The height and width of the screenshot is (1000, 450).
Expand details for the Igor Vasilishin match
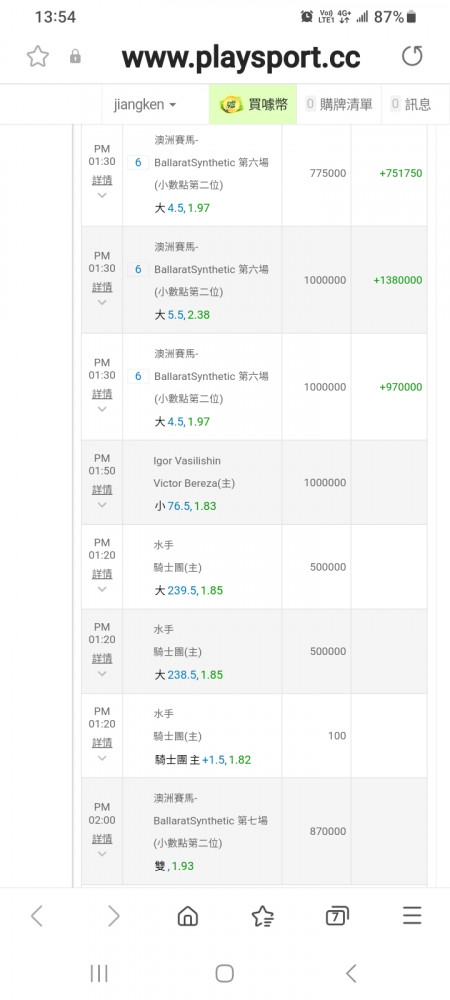coord(102,490)
